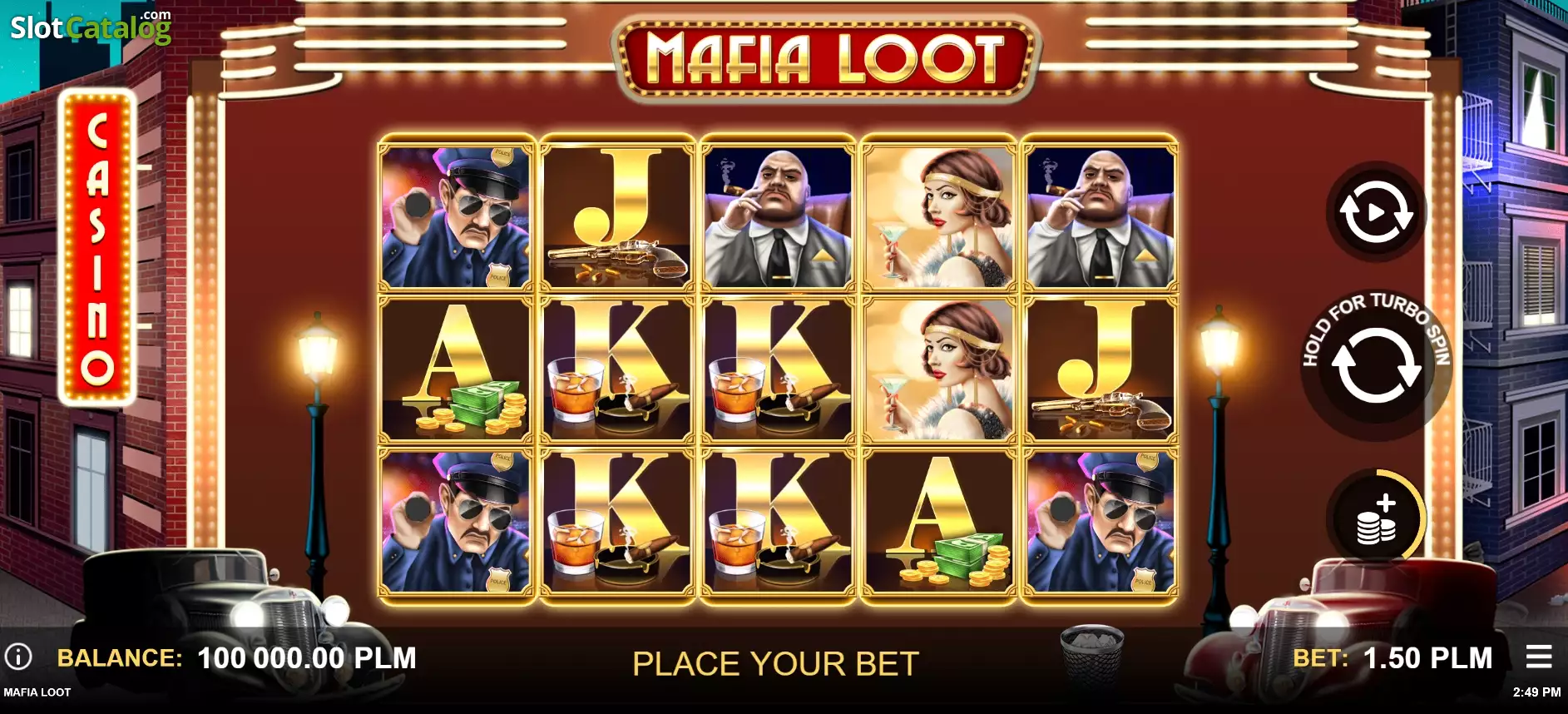
Task: Click the 1.50 PLM bet amount
Action: [1427, 658]
